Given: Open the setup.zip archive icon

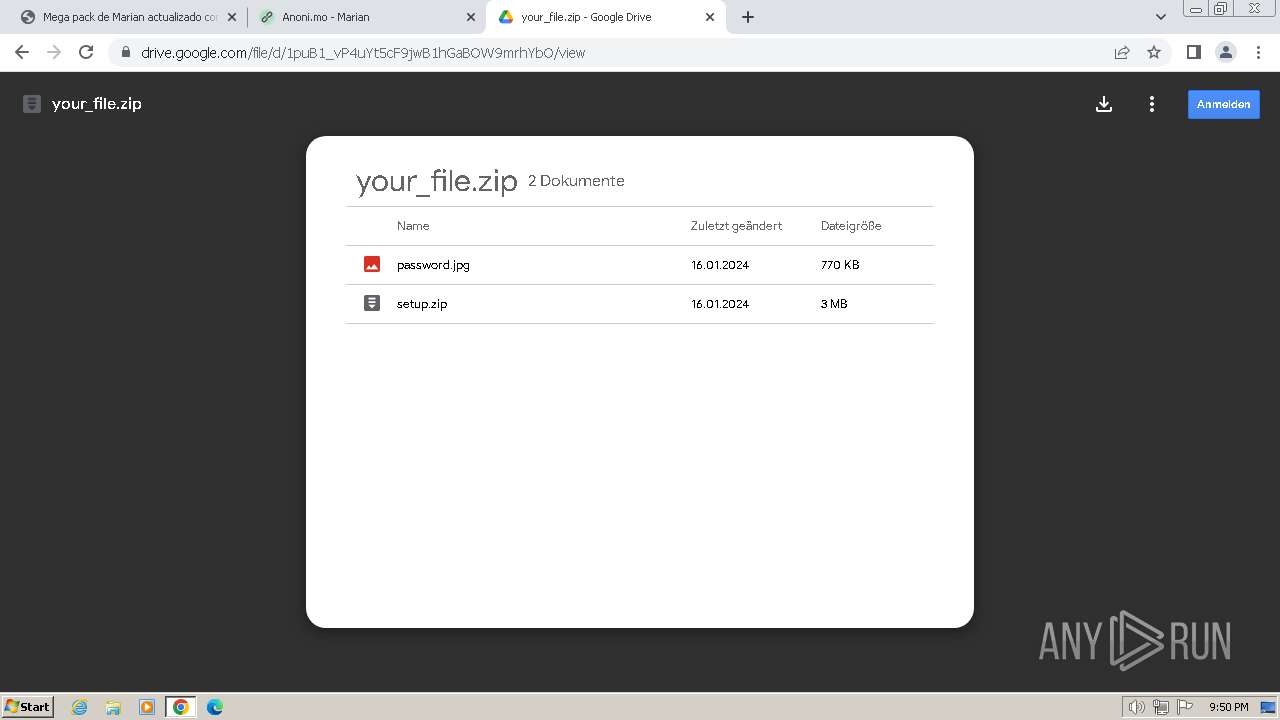Looking at the screenshot, I should 372,303.
